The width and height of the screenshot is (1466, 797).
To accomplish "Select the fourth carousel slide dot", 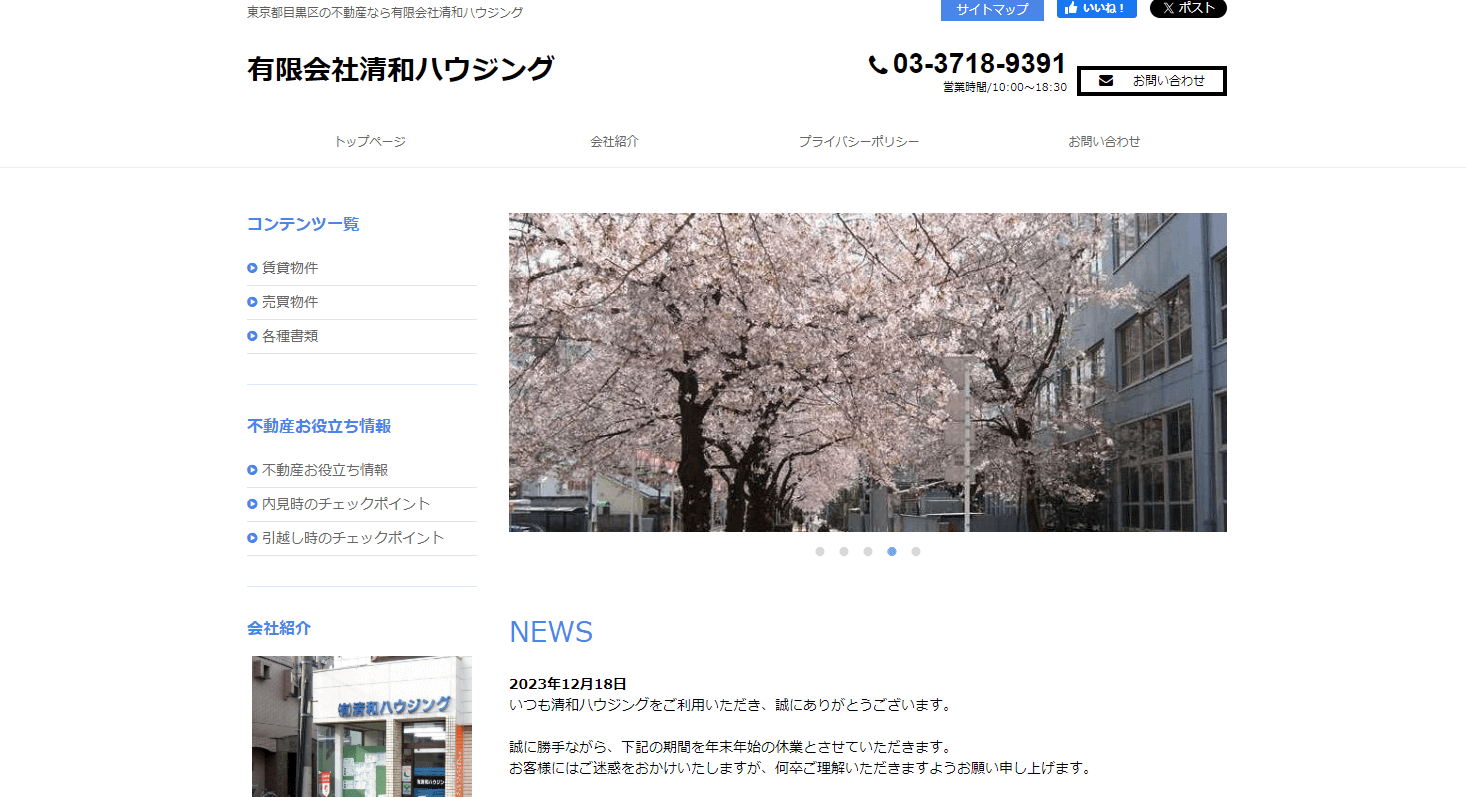I will point(891,551).
